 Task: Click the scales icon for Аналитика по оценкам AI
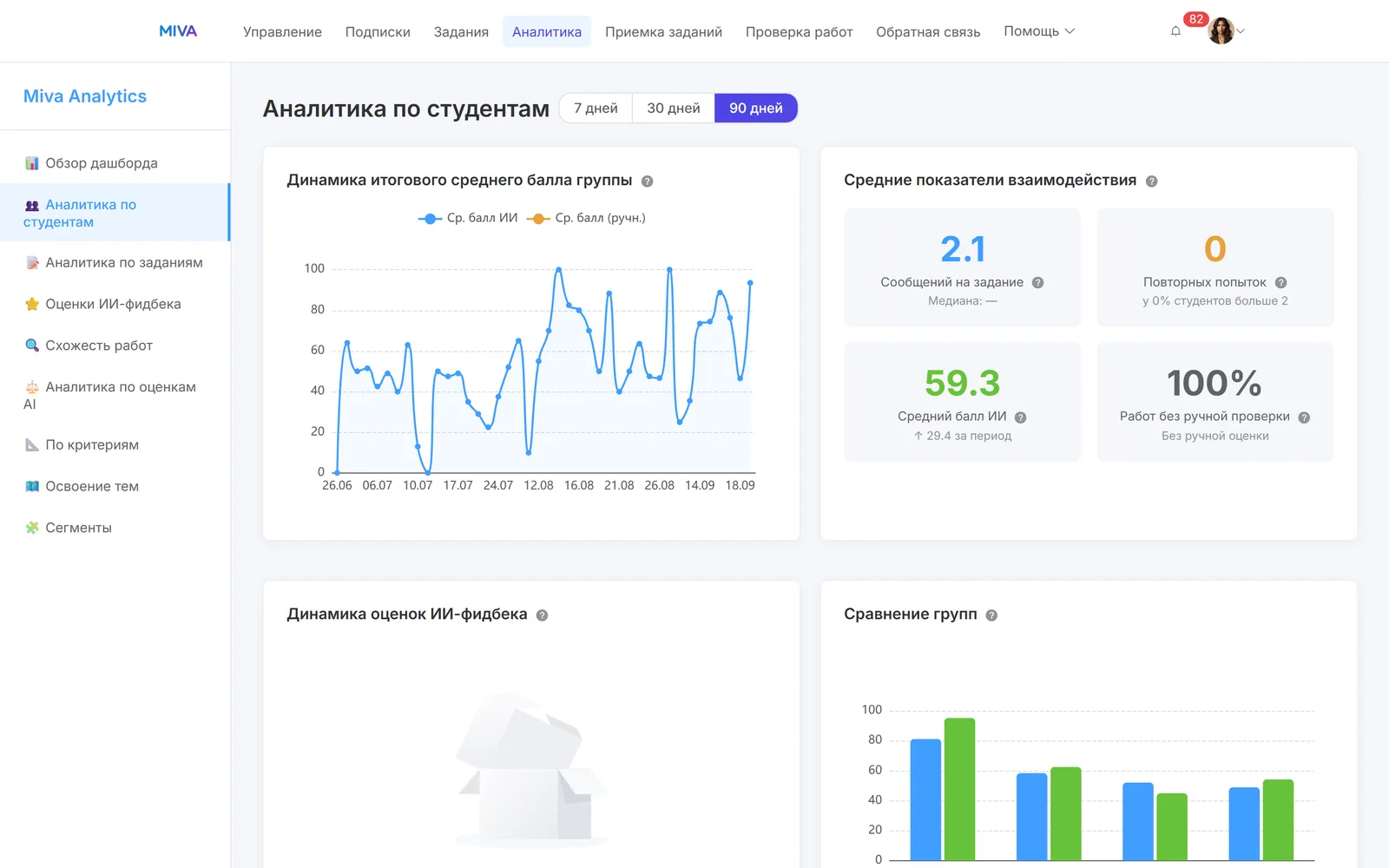click(x=32, y=387)
